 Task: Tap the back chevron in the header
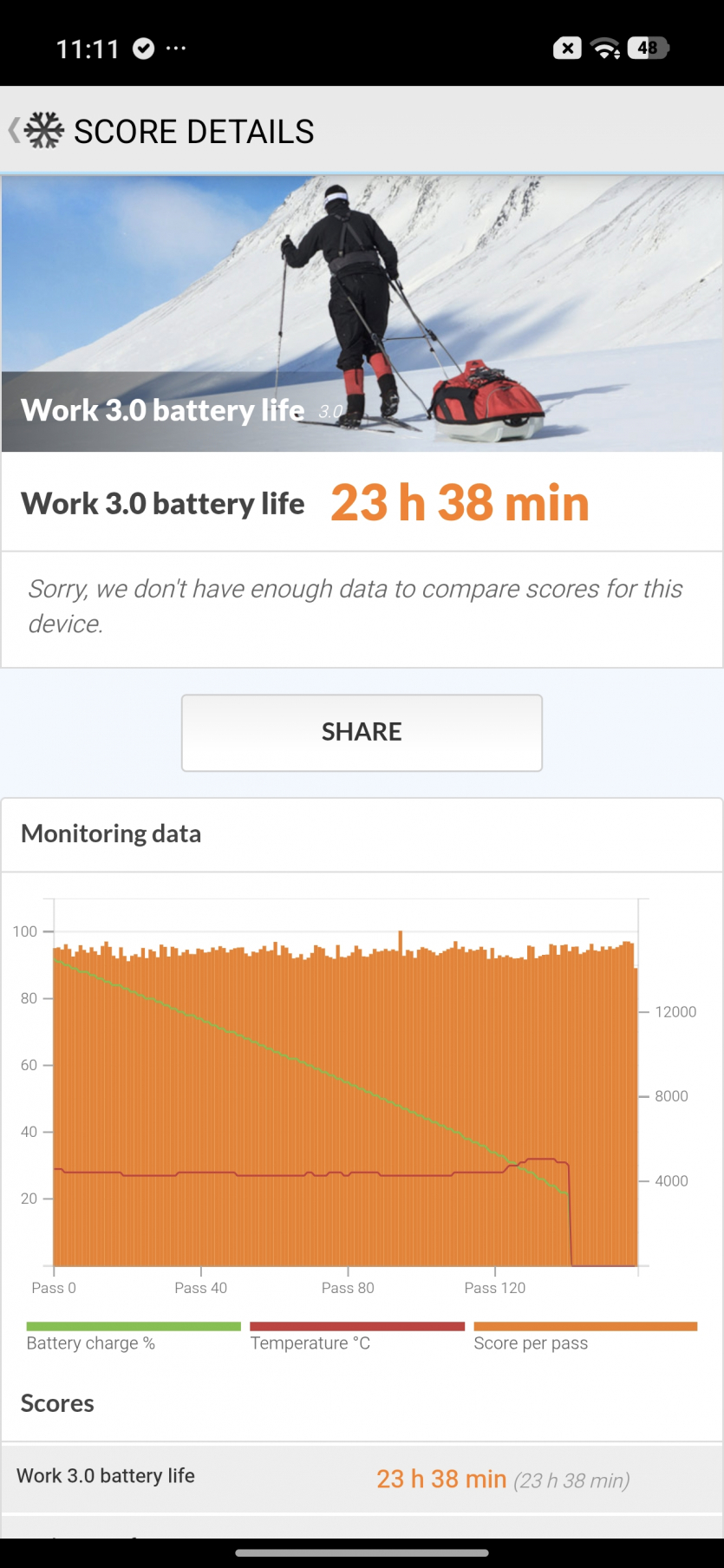point(13,131)
